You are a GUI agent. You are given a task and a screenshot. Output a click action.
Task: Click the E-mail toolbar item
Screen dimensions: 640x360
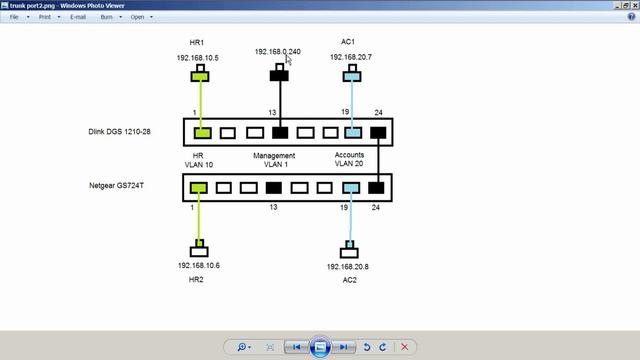tap(78, 17)
